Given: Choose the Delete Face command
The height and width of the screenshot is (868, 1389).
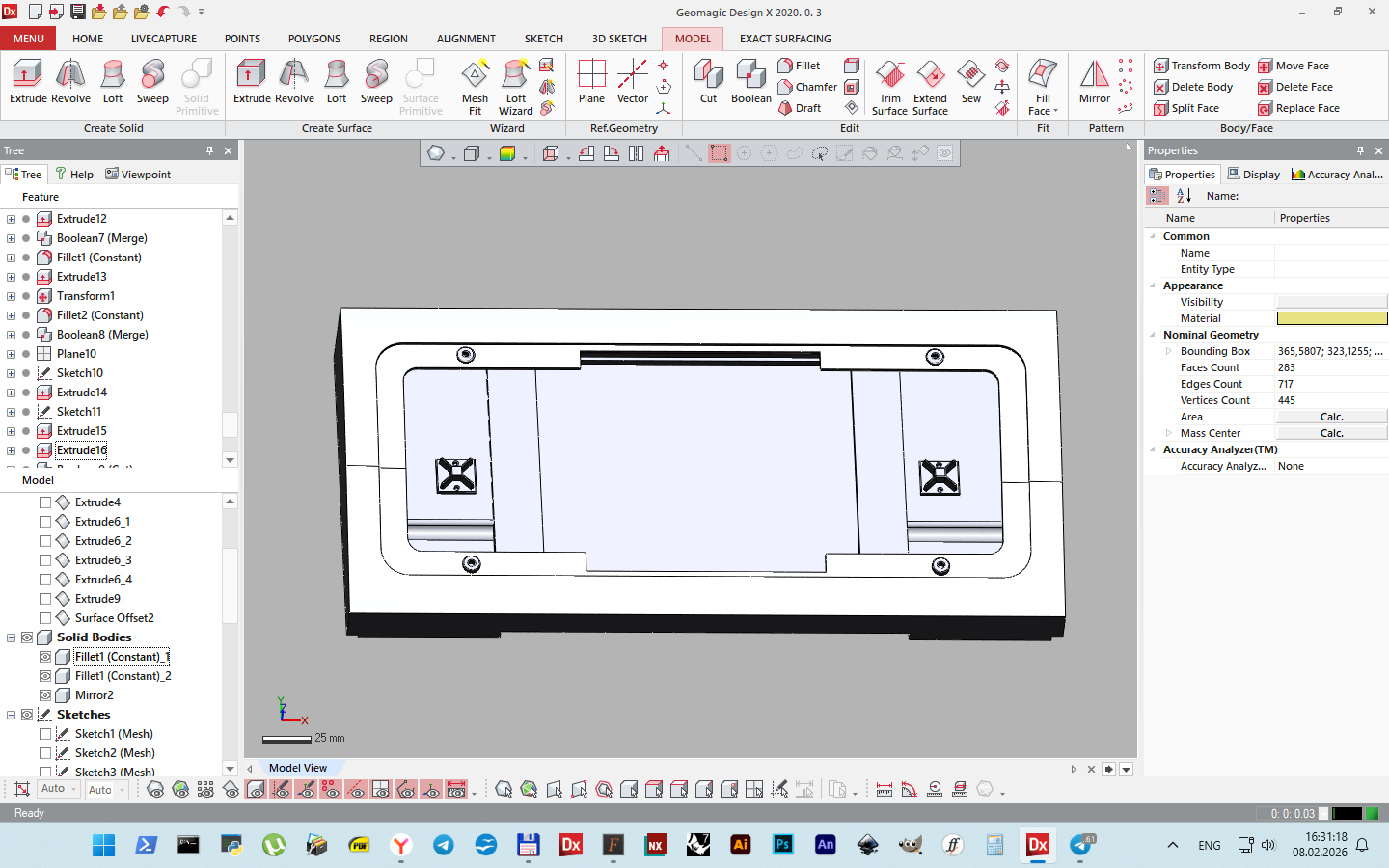Looking at the screenshot, I should pos(1295,87).
